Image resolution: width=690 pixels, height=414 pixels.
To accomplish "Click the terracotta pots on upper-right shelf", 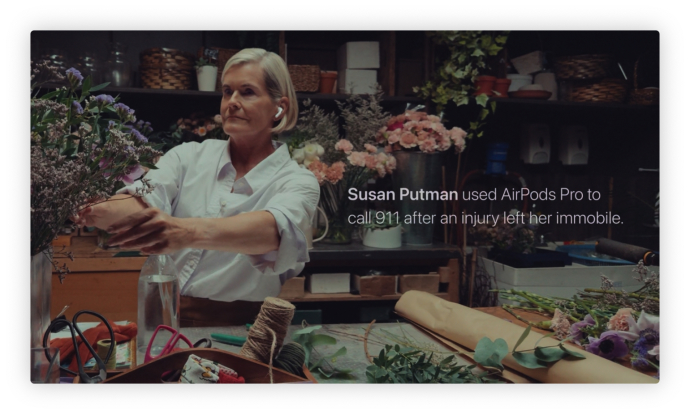I will (x=493, y=85).
